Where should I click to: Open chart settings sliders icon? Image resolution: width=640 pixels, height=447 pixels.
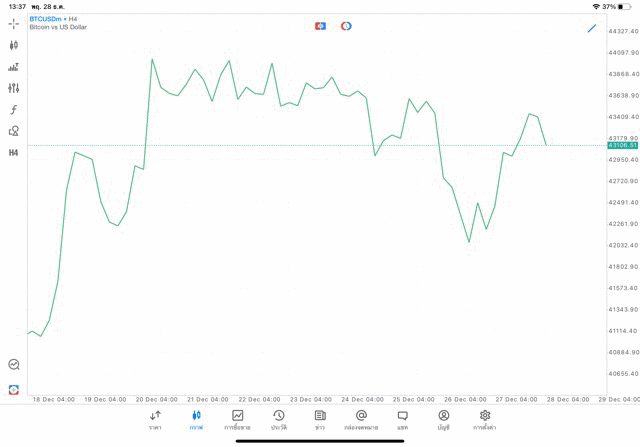14,88
